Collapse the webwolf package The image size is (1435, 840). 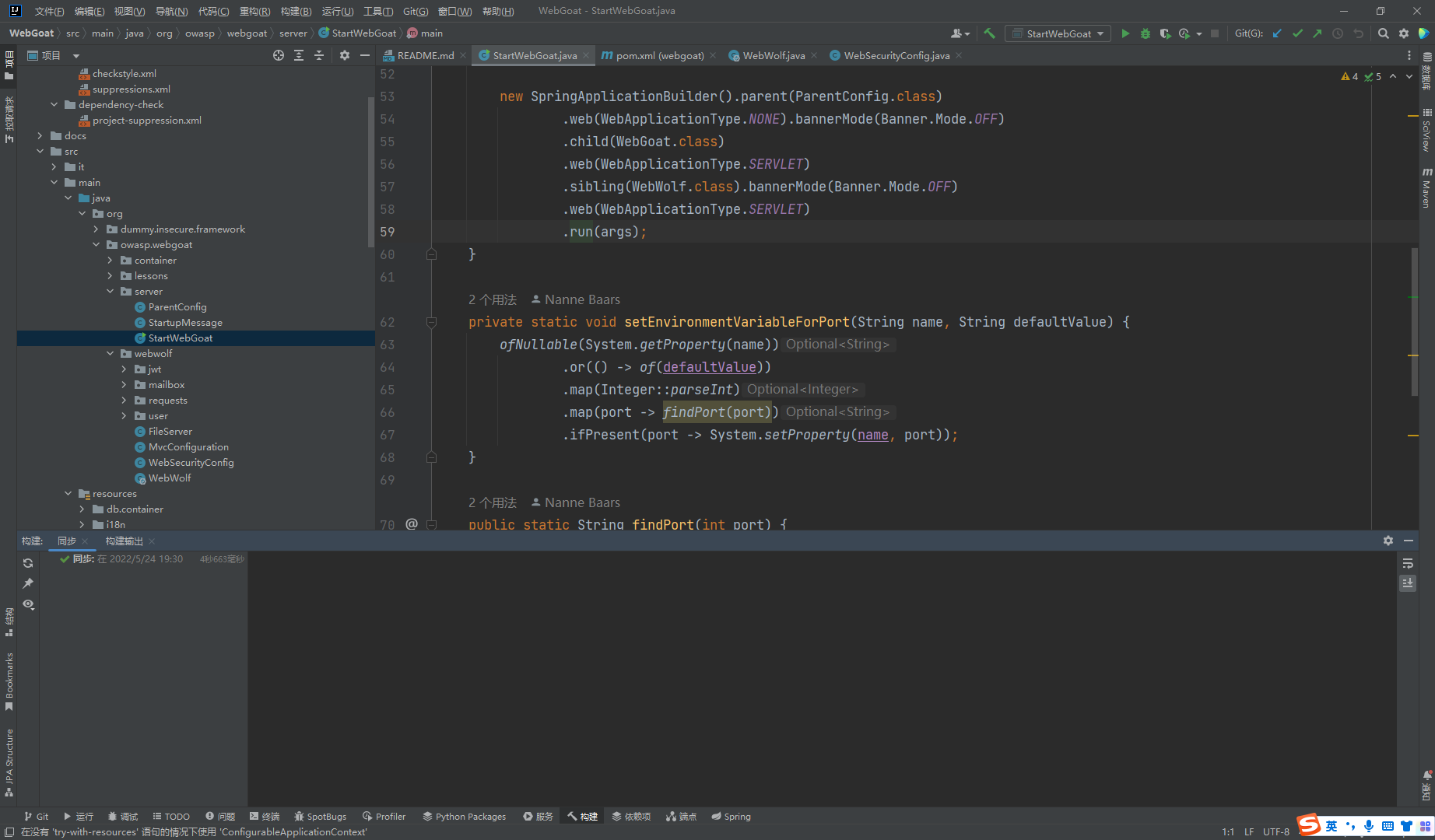point(110,353)
